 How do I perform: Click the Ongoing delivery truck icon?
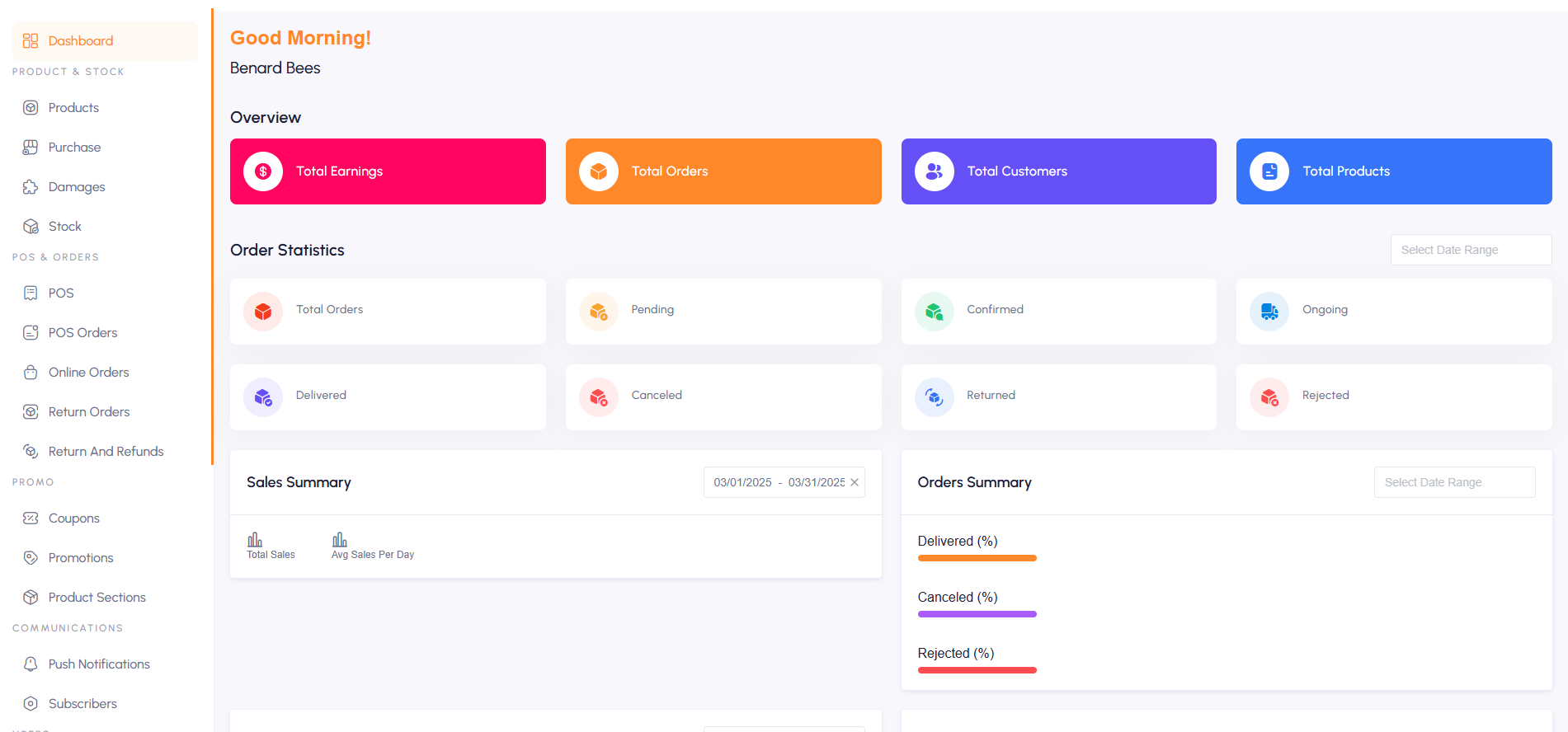pos(1269,312)
